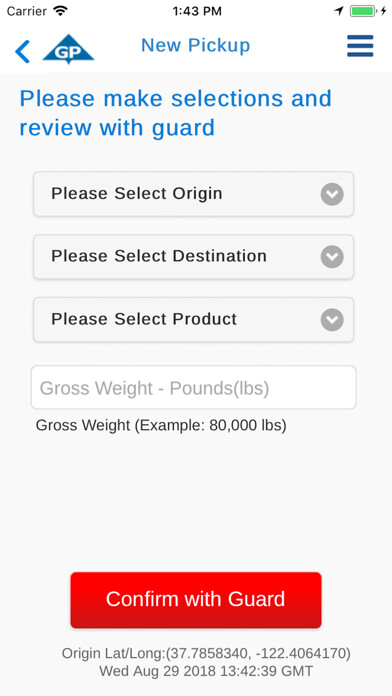Tap the New Pickup title
This screenshot has height=696, width=392.
(196, 45)
